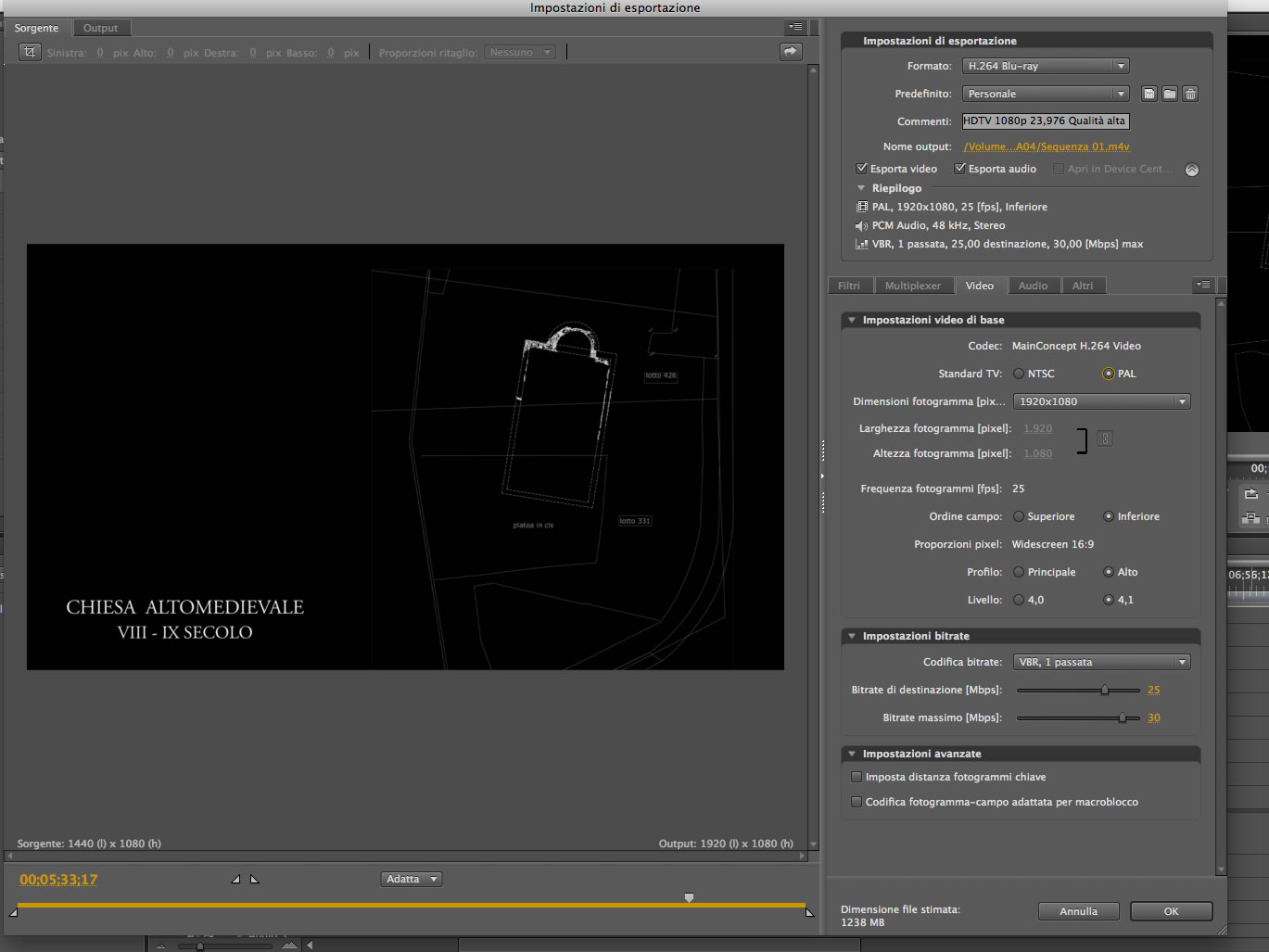
Task: Uncheck the Esporta video checkbox
Action: pos(862,169)
